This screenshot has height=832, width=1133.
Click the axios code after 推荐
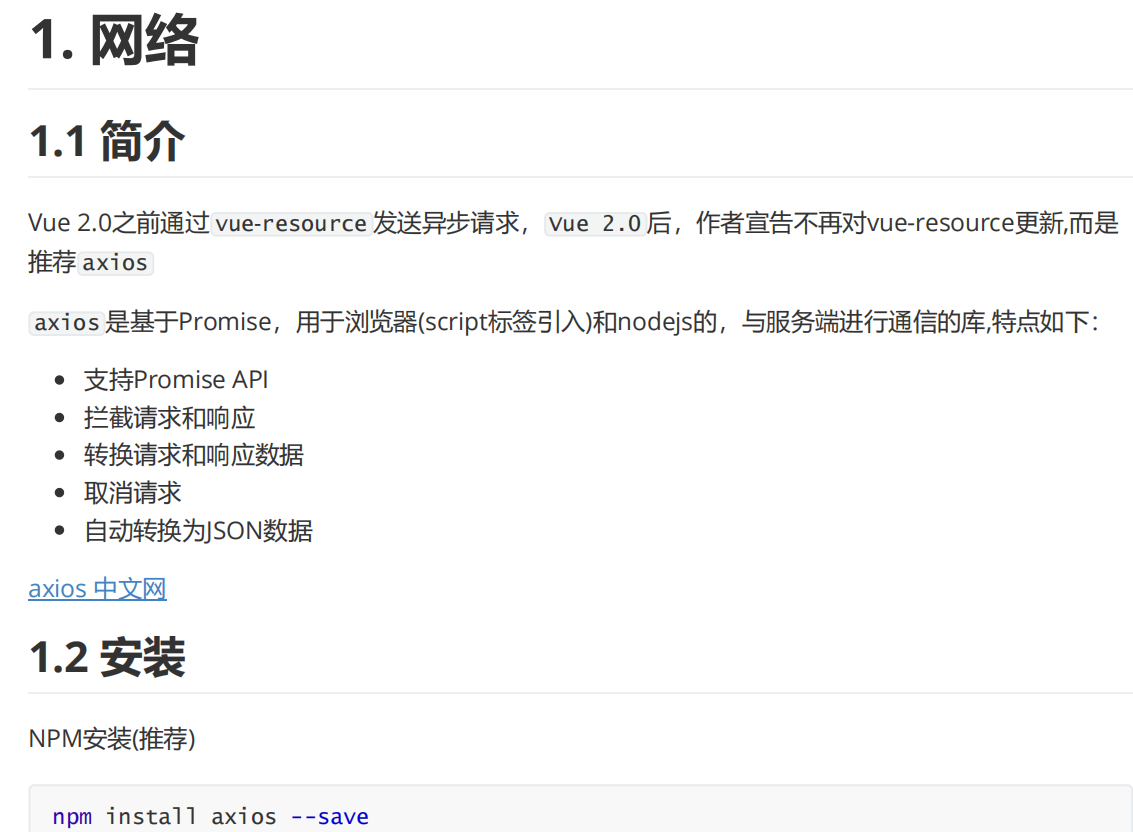[x=115, y=262]
